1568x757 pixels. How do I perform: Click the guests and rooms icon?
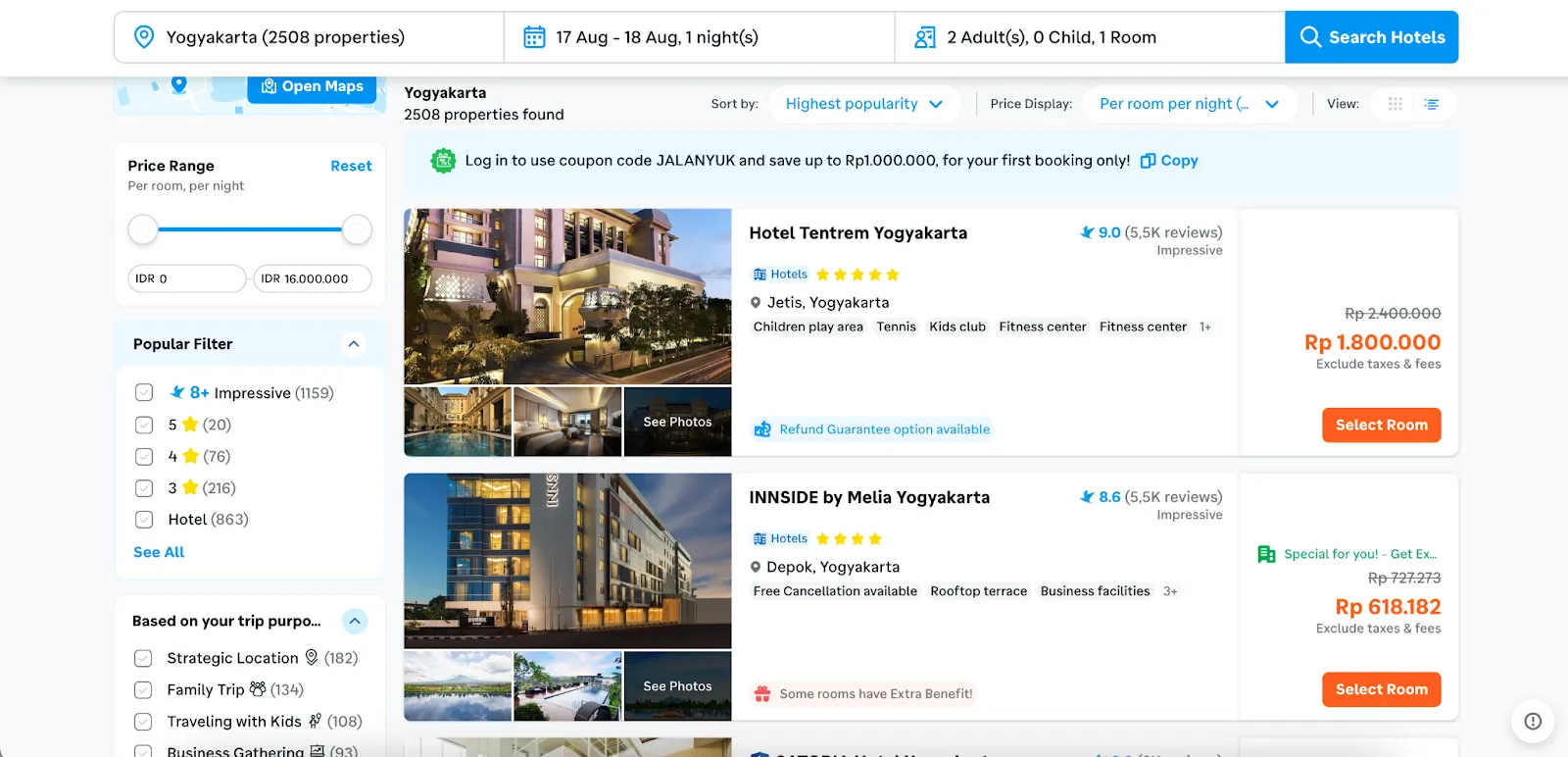pyautogui.click(x=924, y=37)
